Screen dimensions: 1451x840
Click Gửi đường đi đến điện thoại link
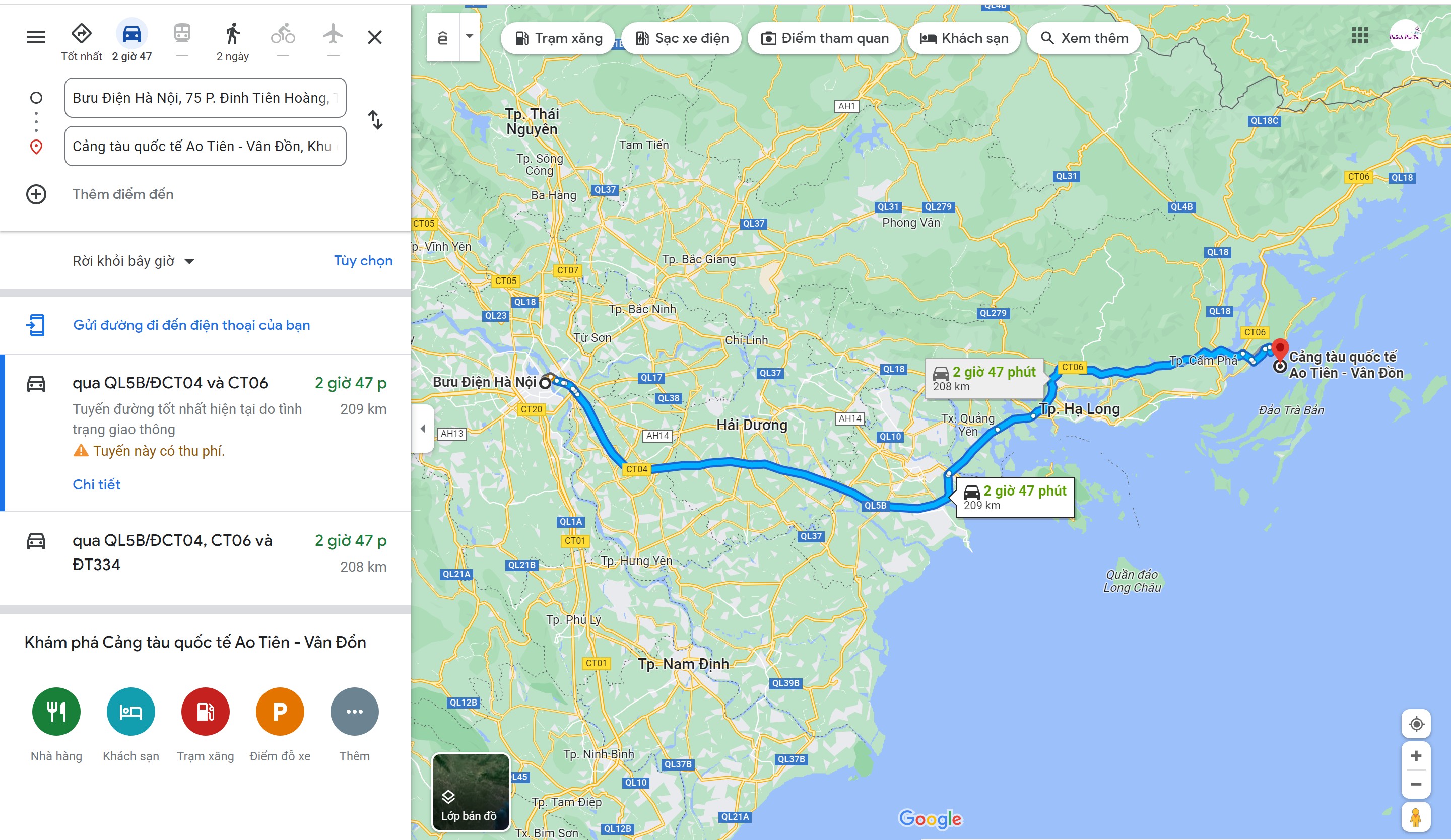pos(191,326)
